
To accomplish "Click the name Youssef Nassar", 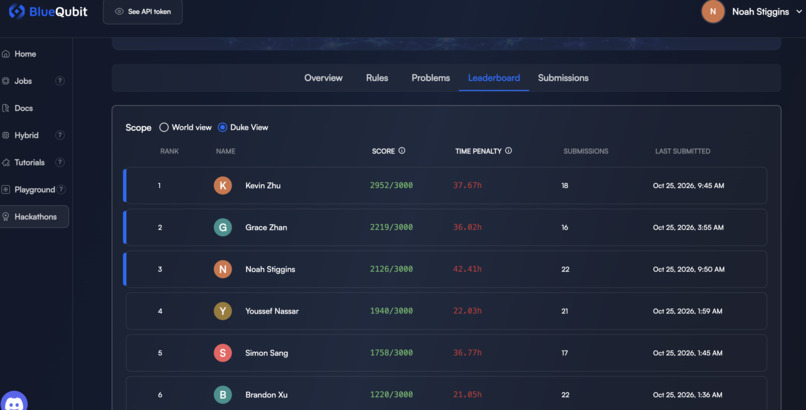I will pos(272,311).
